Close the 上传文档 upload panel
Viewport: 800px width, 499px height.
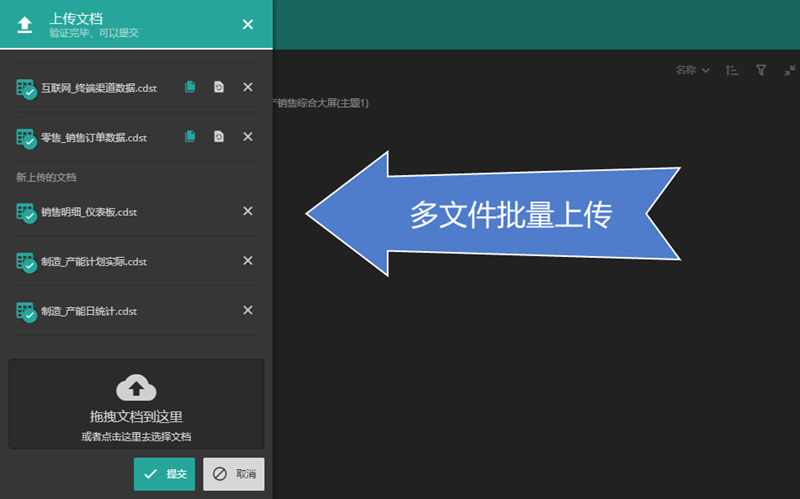pyautogui.click(x=248, y=24)
